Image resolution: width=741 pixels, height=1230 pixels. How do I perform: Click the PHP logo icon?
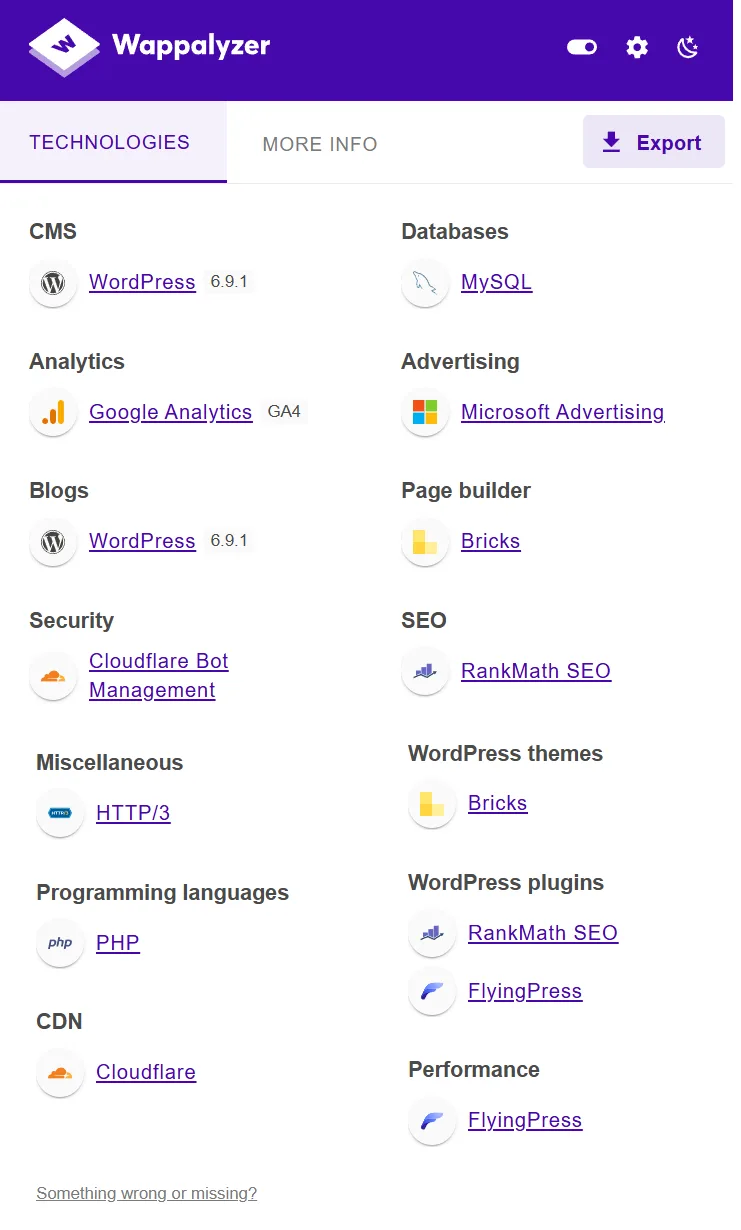(x=60, y=943)
